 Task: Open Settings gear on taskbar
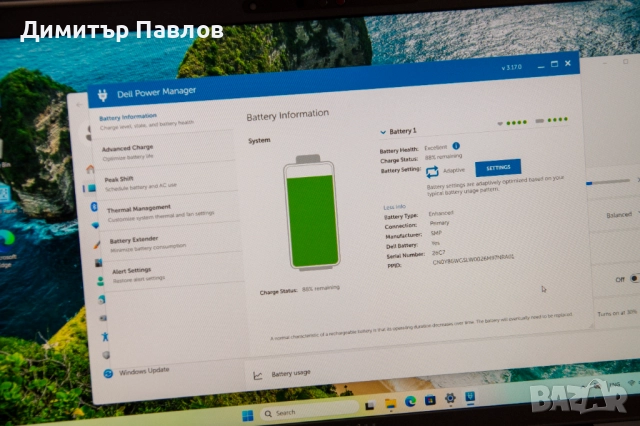click(450, 398)
